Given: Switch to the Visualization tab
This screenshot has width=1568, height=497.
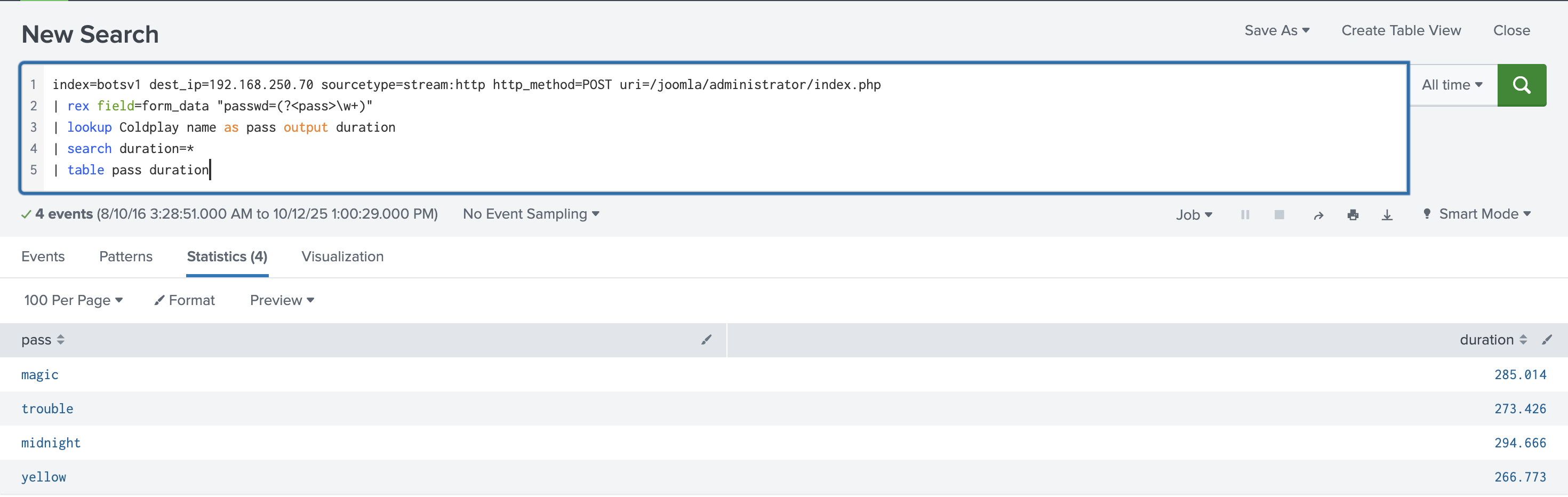Looking at the screenshot, I should point(342,256).
